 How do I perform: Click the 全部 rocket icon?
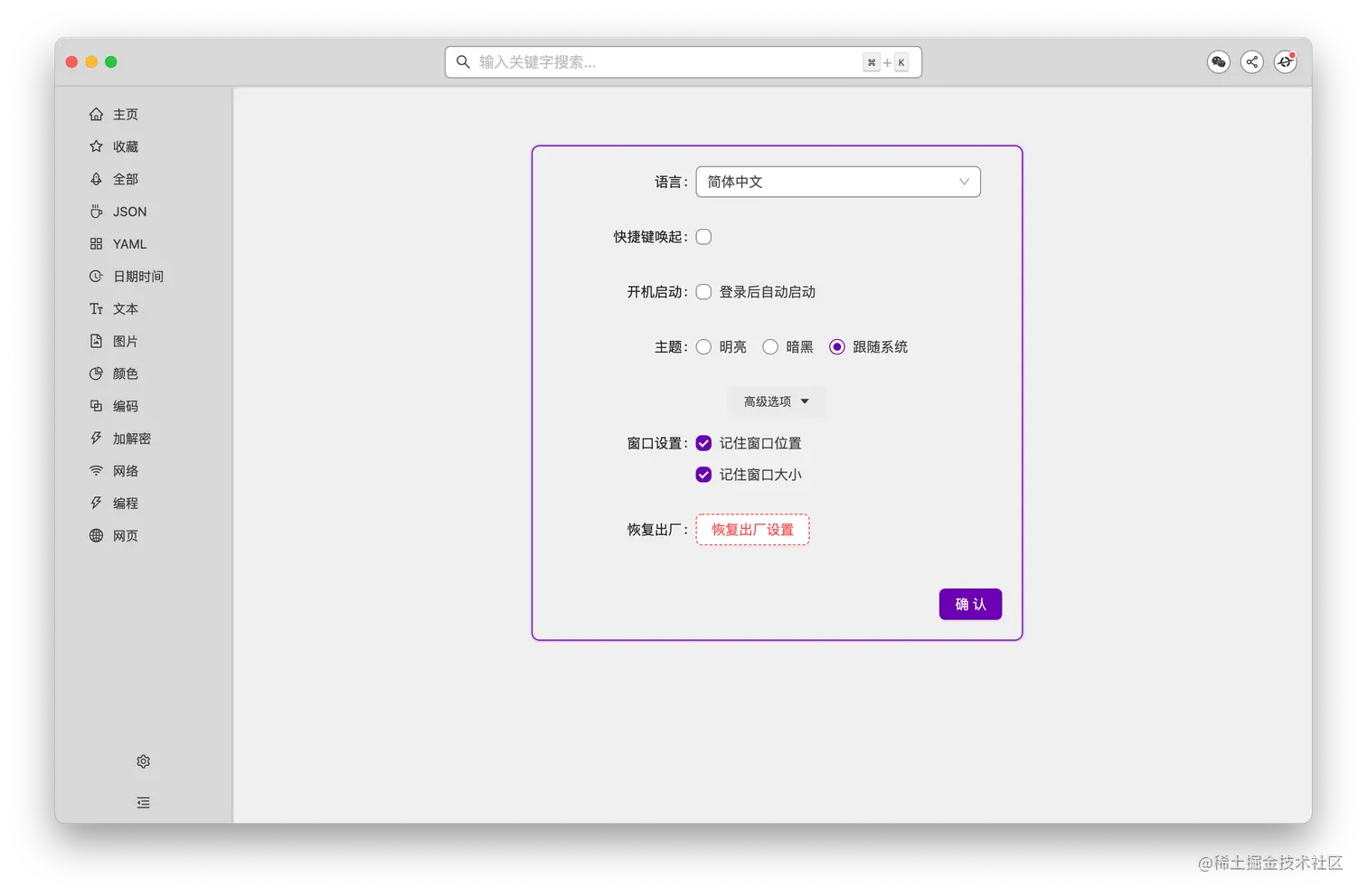96,179
